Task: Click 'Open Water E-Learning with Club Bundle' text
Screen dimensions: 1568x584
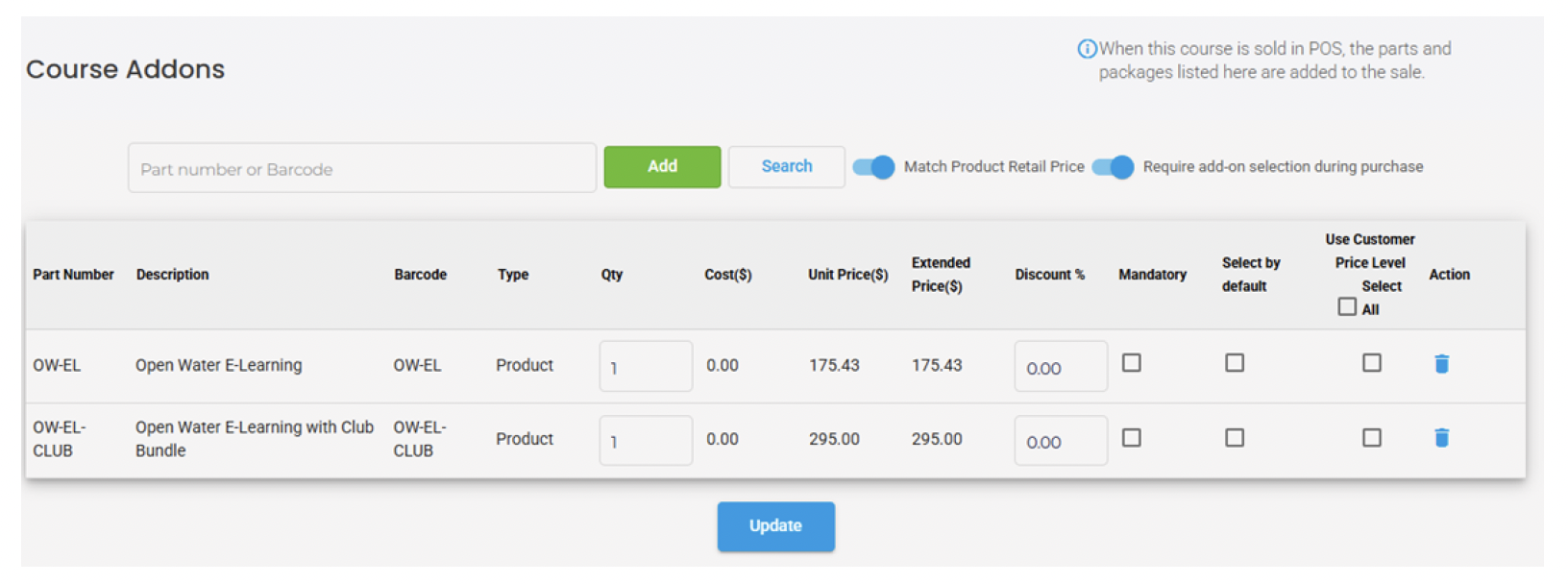Action: 255,439
